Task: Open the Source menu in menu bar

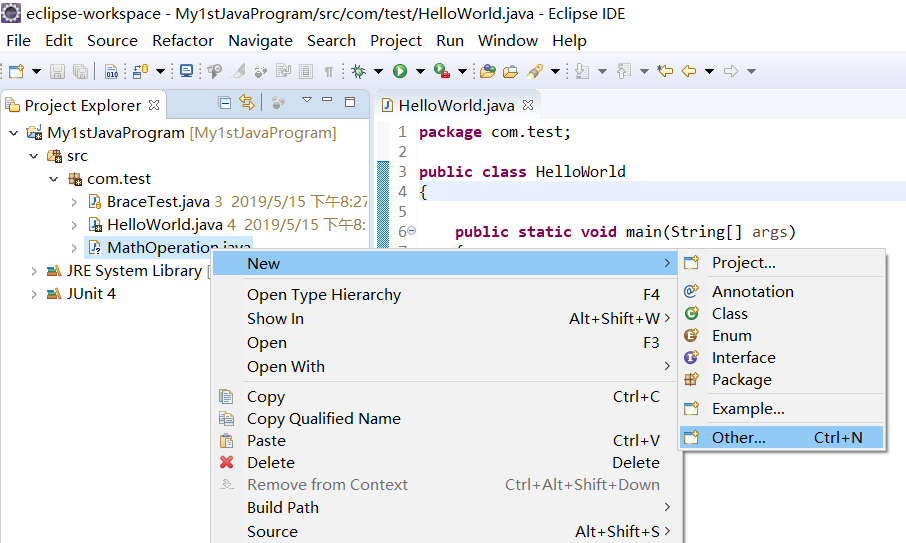Action: (x=112, y=40)
